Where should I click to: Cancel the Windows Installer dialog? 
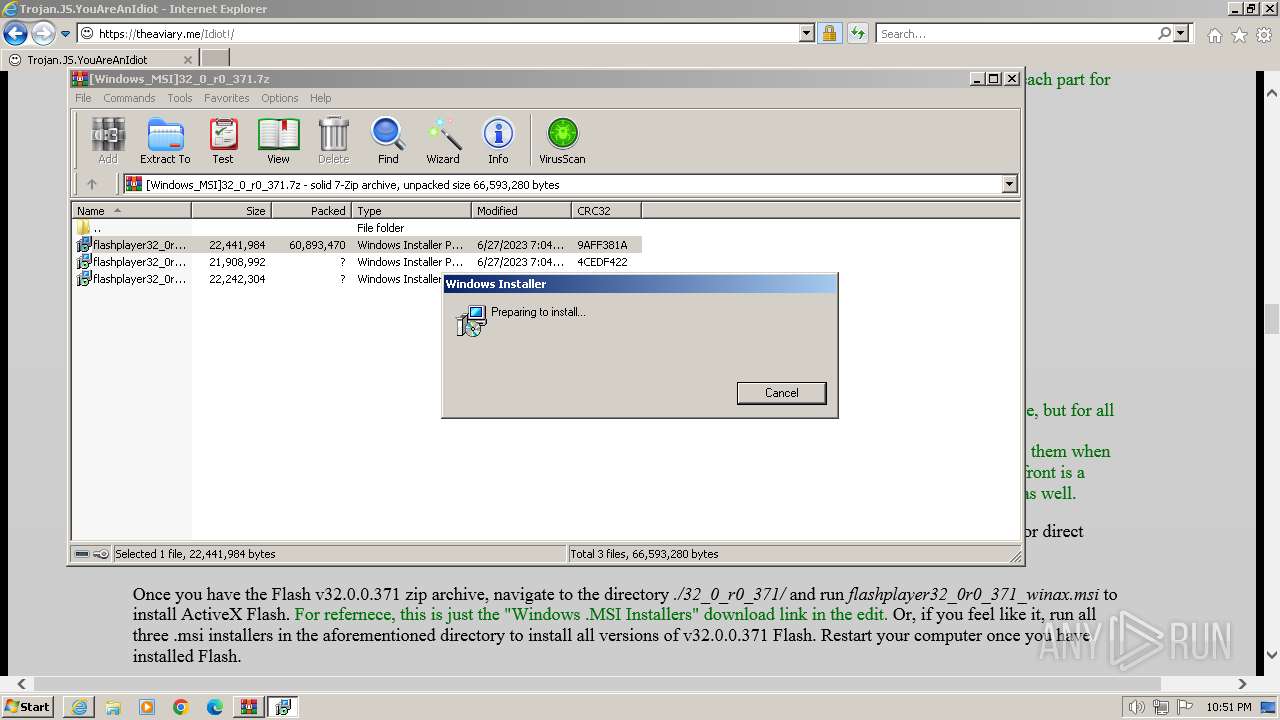(x=781, y=393)
